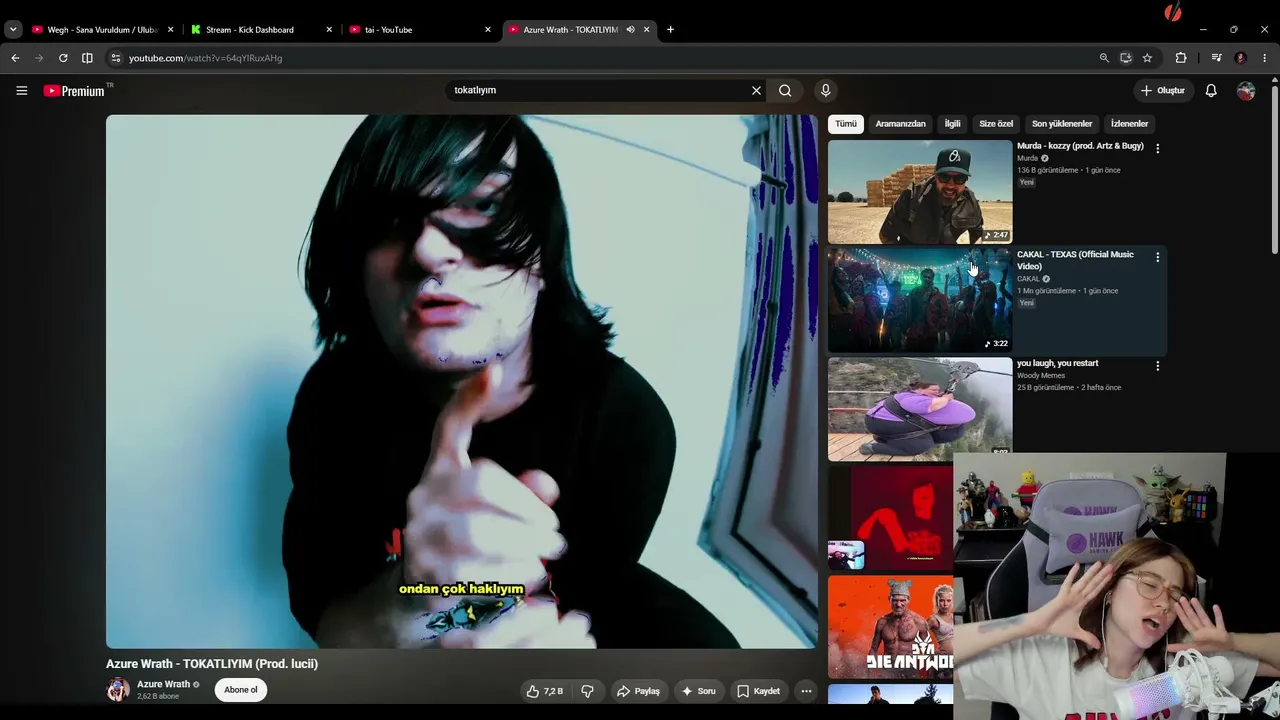Open the Murda - kozzy video thumbnail
Image resolution: width=1280 pixels, height=720 pixels.
click(x=920, y=192)
